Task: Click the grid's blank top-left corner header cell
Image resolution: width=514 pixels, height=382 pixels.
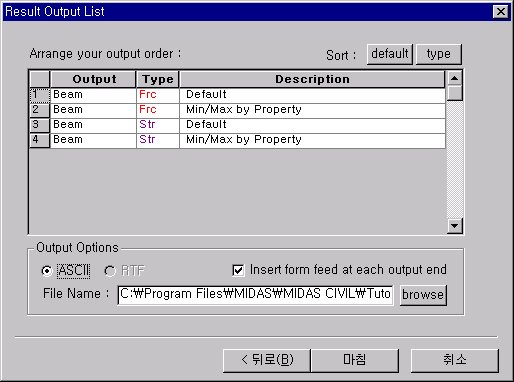Action: coord(39,79)
